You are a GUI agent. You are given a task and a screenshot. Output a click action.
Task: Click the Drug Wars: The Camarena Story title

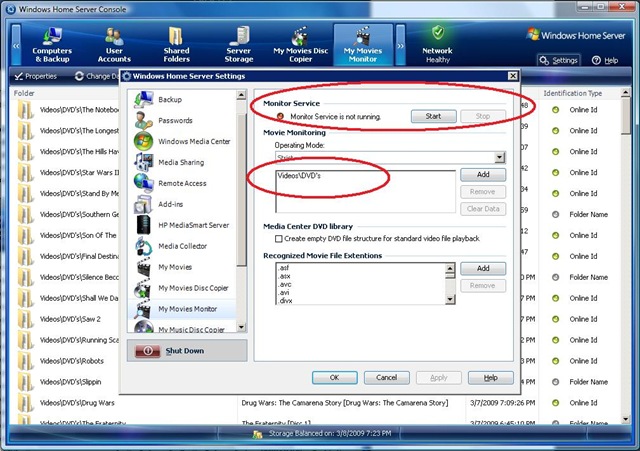click(344, 403)
